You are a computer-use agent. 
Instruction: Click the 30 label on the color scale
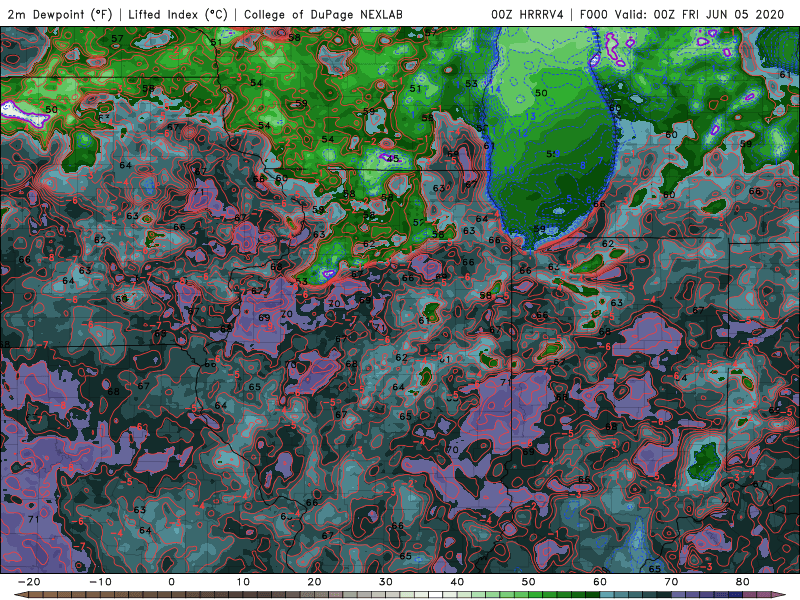(386, 582)
